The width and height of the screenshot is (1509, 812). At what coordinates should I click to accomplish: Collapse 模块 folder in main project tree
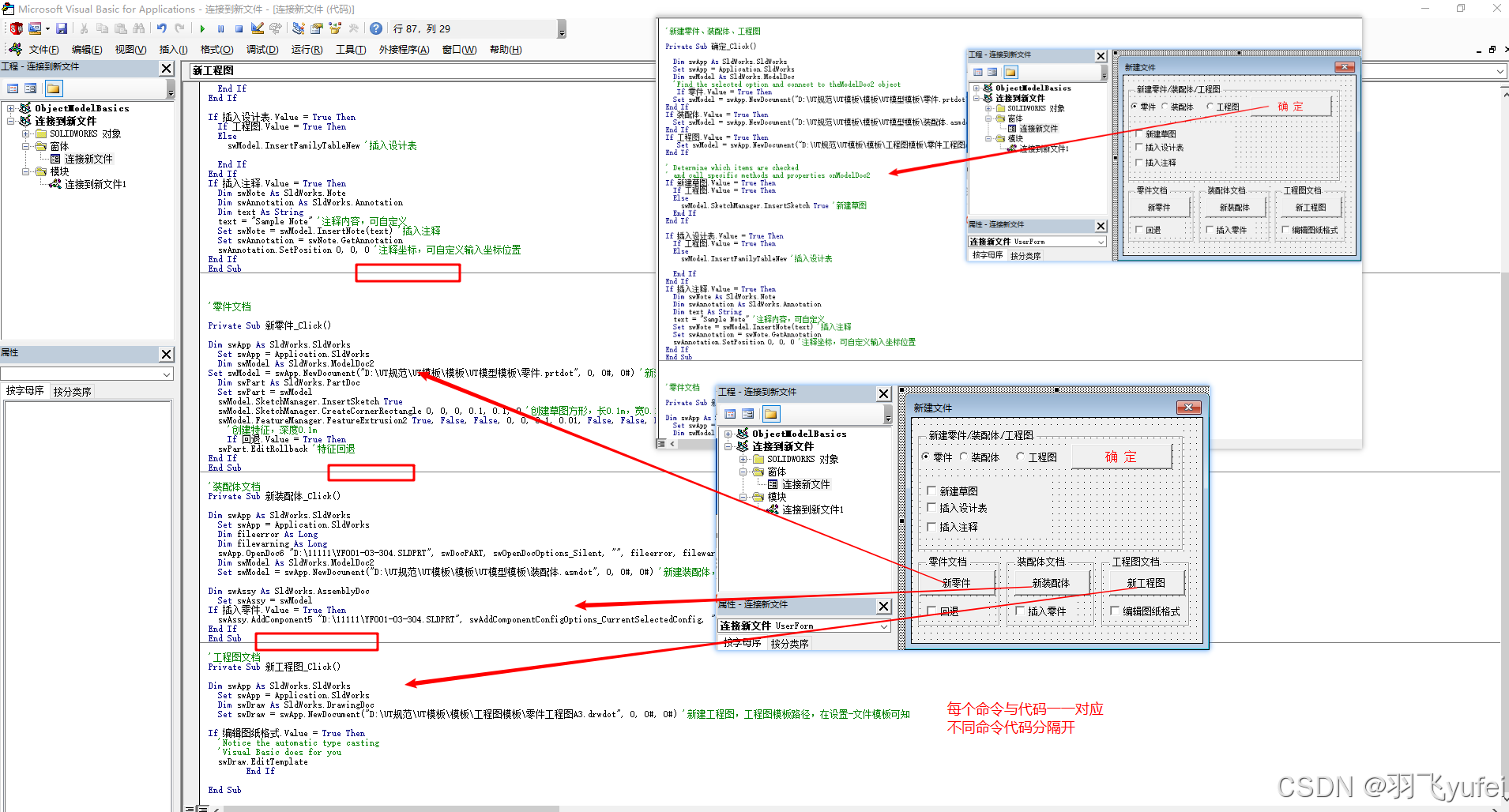point(26,171)
